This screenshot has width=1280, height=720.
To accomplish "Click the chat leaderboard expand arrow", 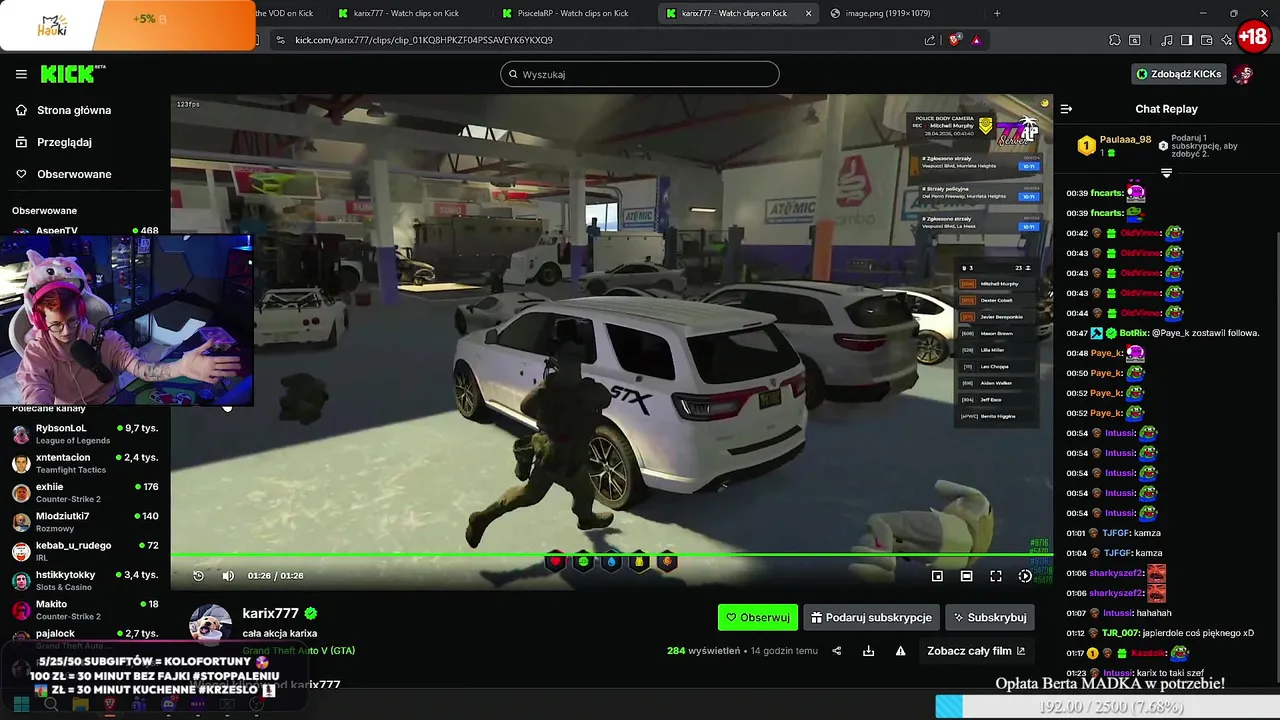I will [x=1166, y=173].
